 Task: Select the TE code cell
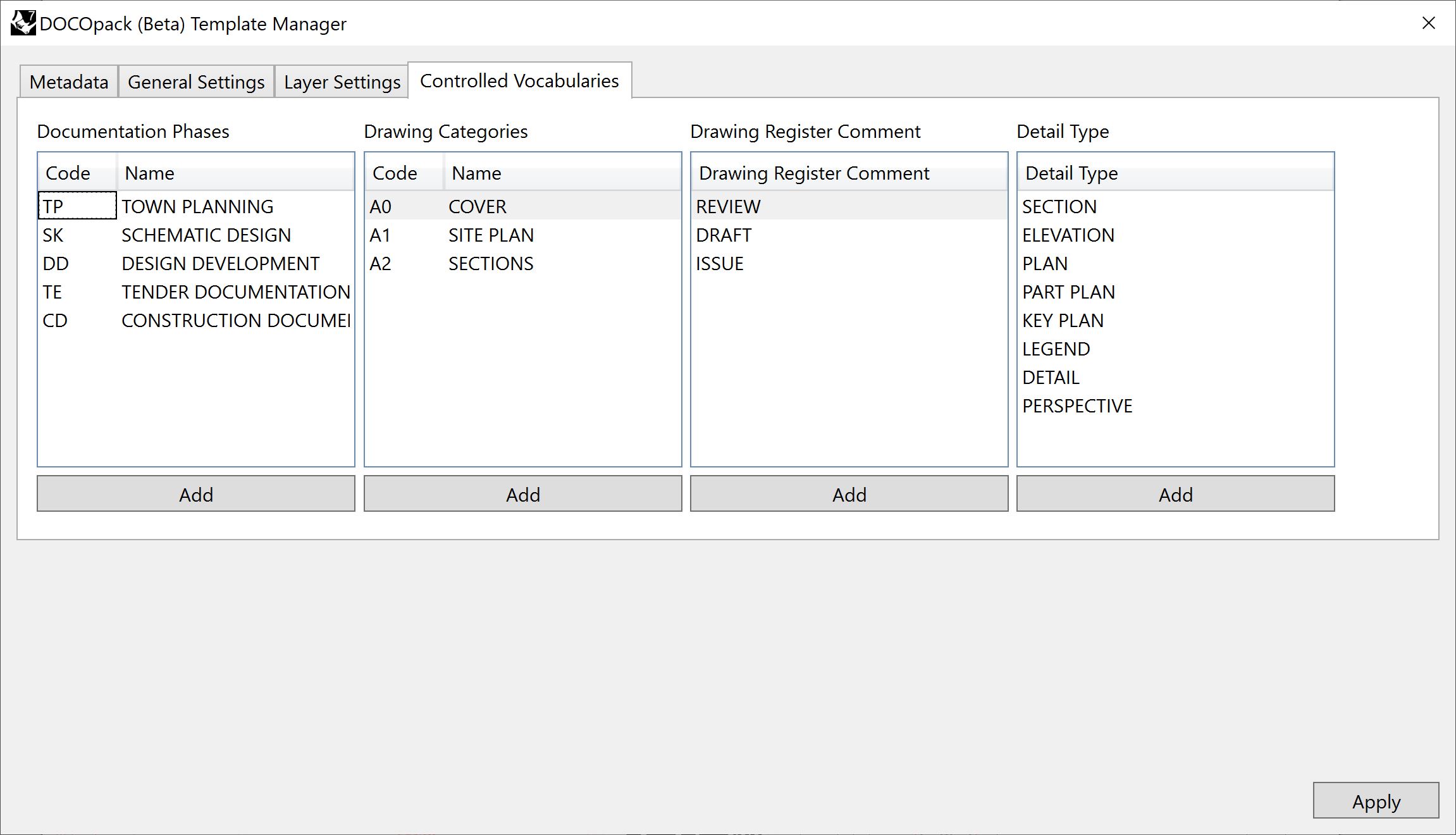click(77, 292)
